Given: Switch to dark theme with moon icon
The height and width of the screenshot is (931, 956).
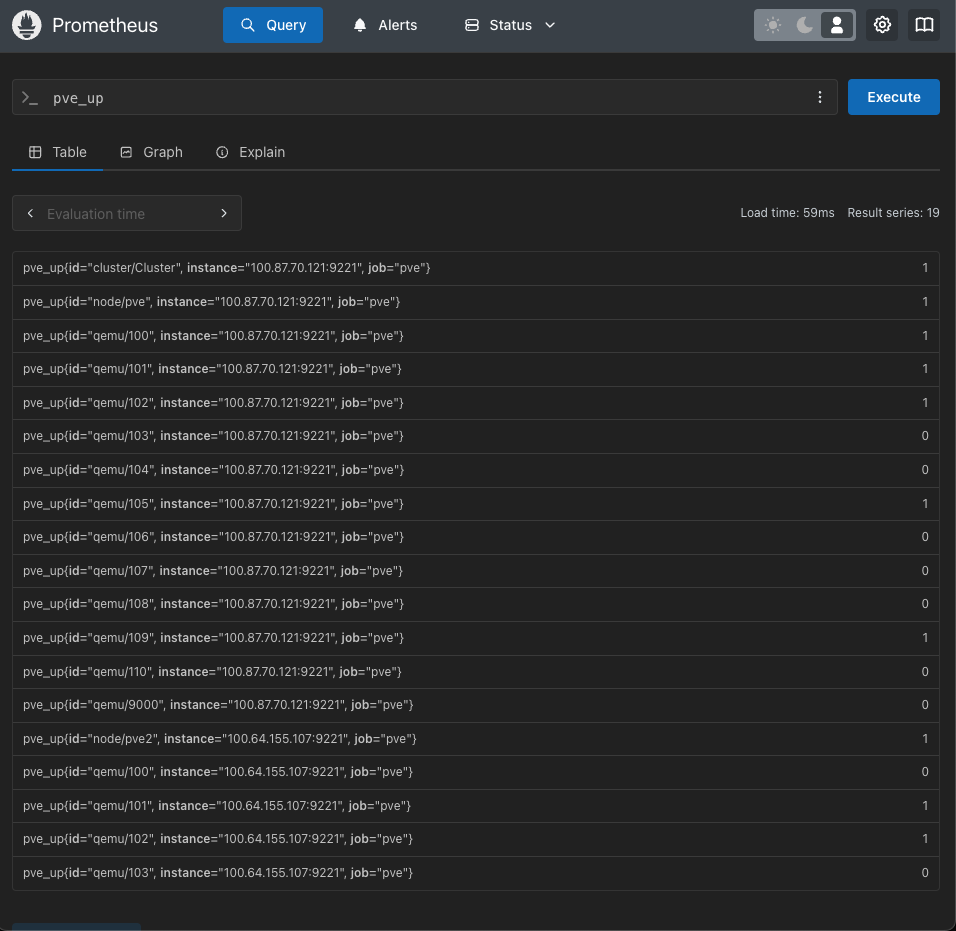Looking at the screenshot, I should (805, 25).
